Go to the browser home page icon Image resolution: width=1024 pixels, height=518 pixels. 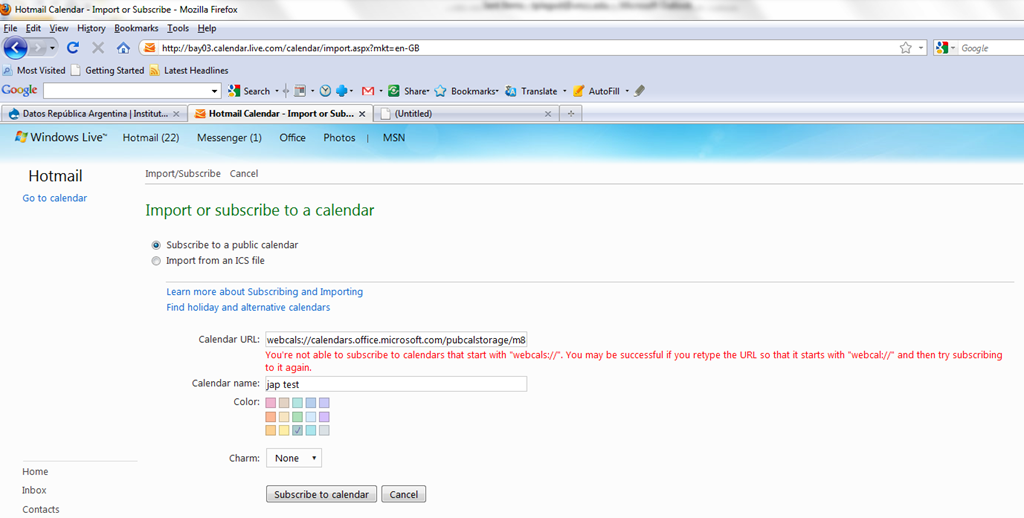123,47
